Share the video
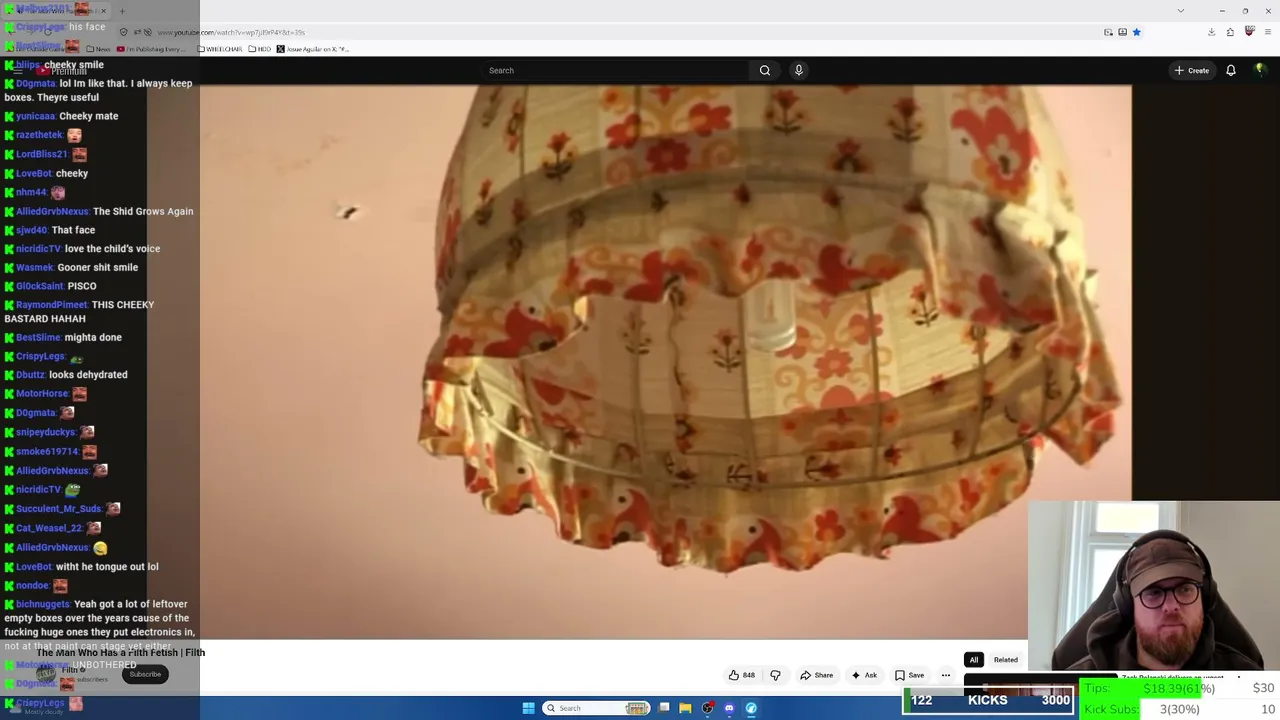The image size is (1280, 720). pyautogui.click(x=816, y=675)
